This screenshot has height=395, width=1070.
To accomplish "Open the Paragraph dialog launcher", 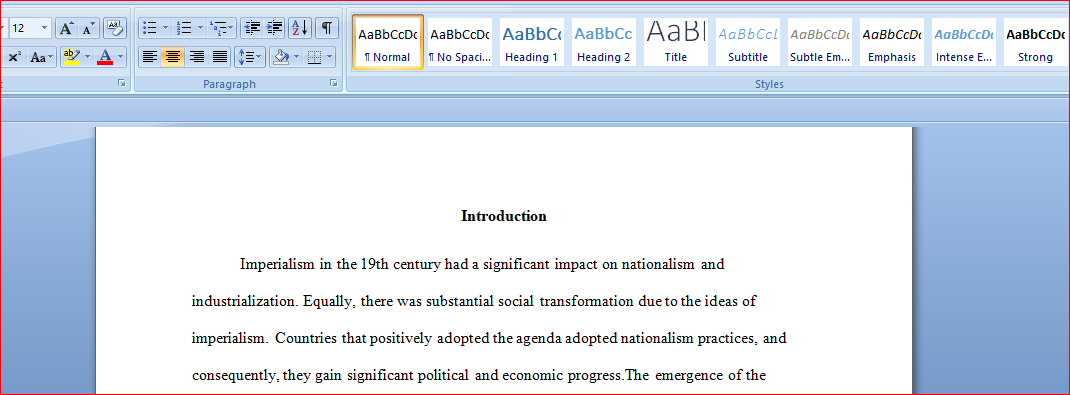I will click(x=334, y=83).
